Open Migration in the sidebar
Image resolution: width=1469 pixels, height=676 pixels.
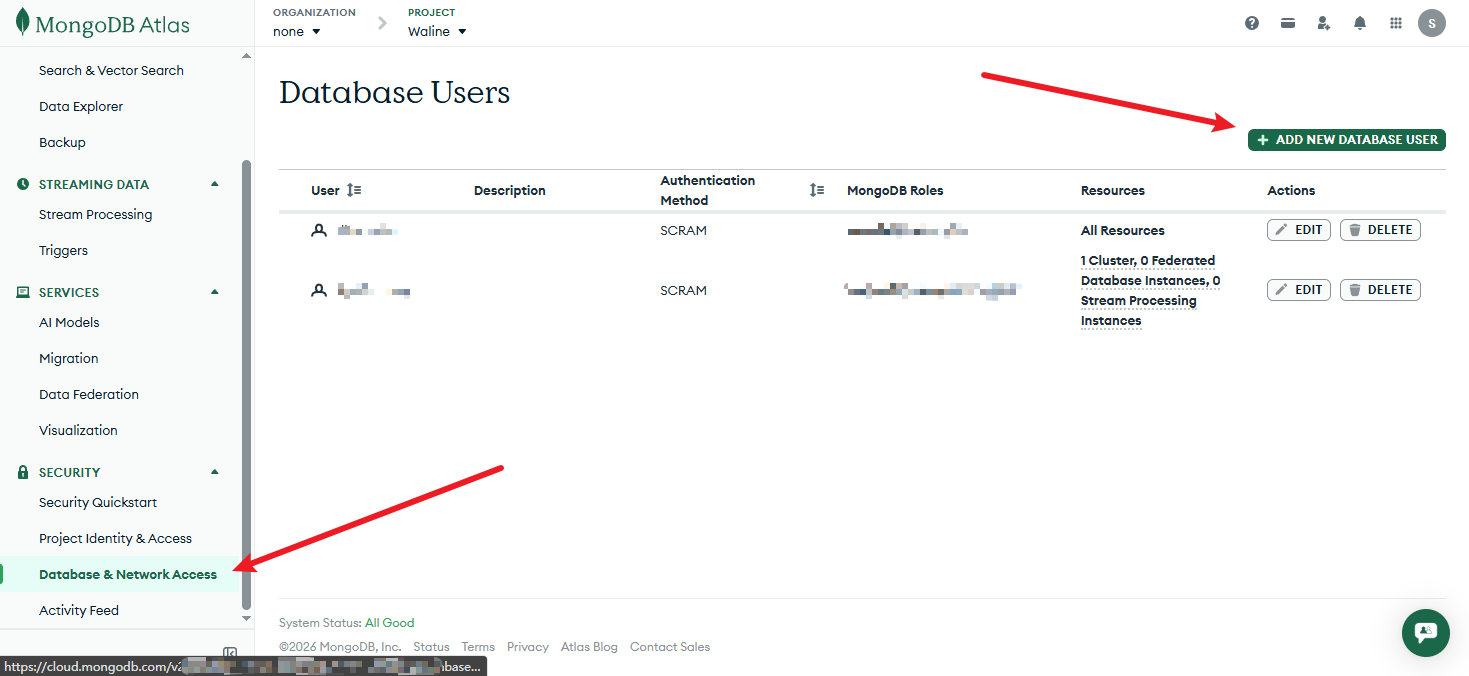(68, 358)
